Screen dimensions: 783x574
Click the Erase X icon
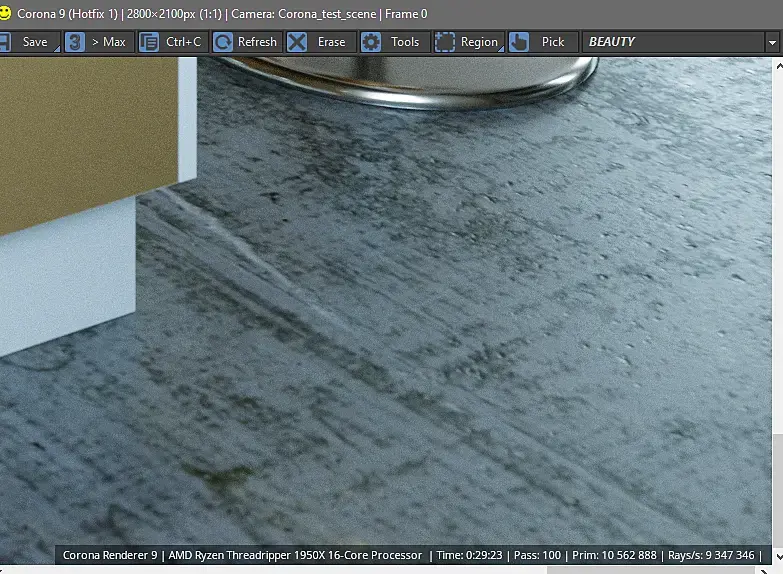pyautogui.click(x=297, y=42)
